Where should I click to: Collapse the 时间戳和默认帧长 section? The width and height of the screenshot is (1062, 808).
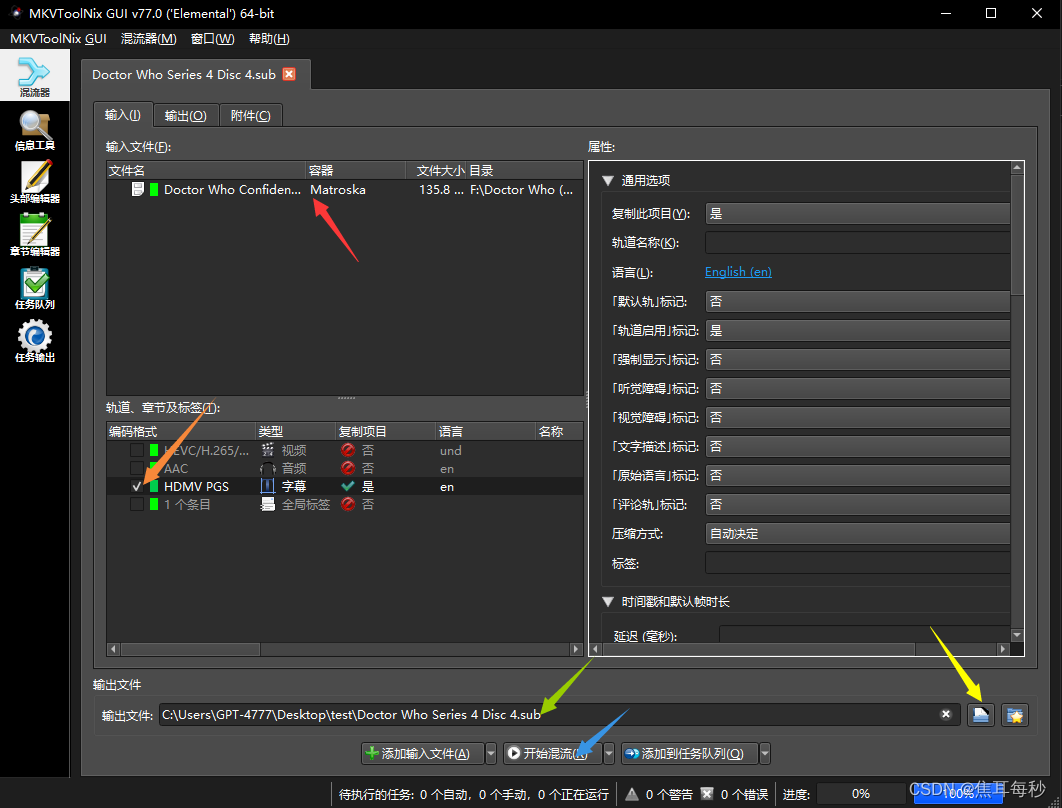pos(608,601)
